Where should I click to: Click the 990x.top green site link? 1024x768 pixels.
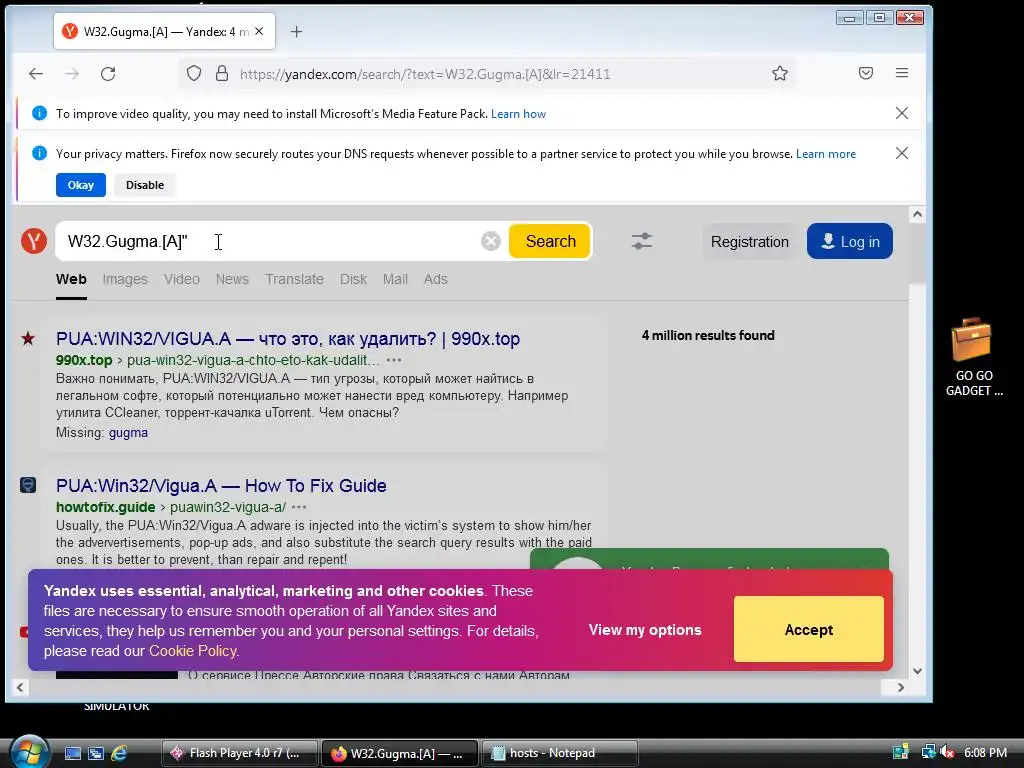coord(84,360)
